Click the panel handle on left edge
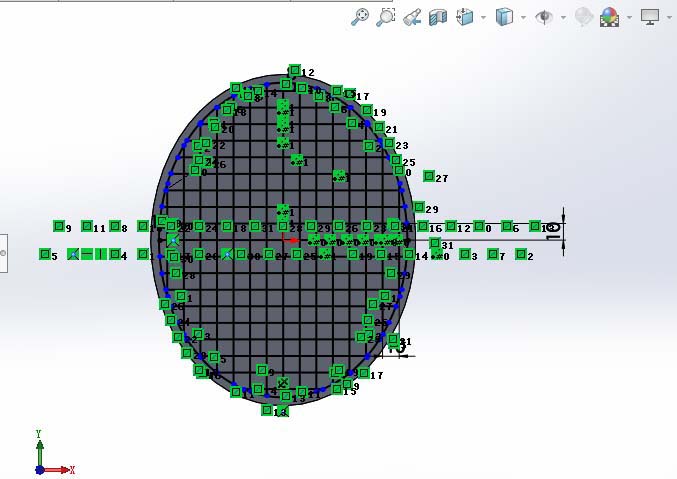The height and width of the screenshot is (479, 677). pos(3,253)
